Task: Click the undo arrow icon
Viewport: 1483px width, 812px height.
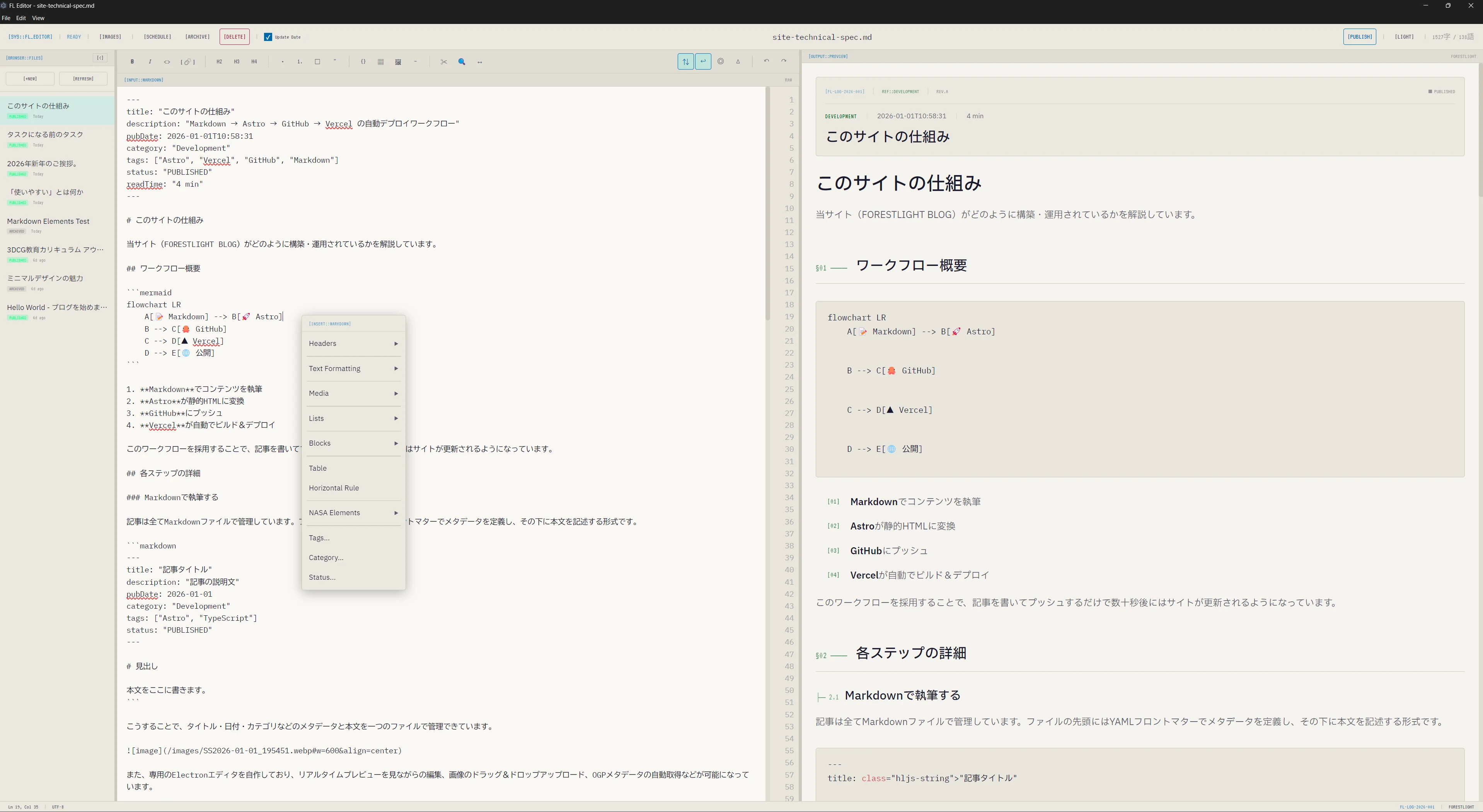Action: tap(766, 61)
